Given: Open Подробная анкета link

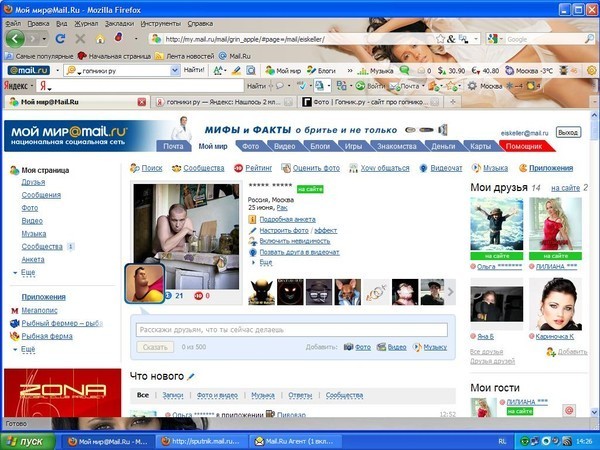Looking at the screenshot, I should point(287,220).
